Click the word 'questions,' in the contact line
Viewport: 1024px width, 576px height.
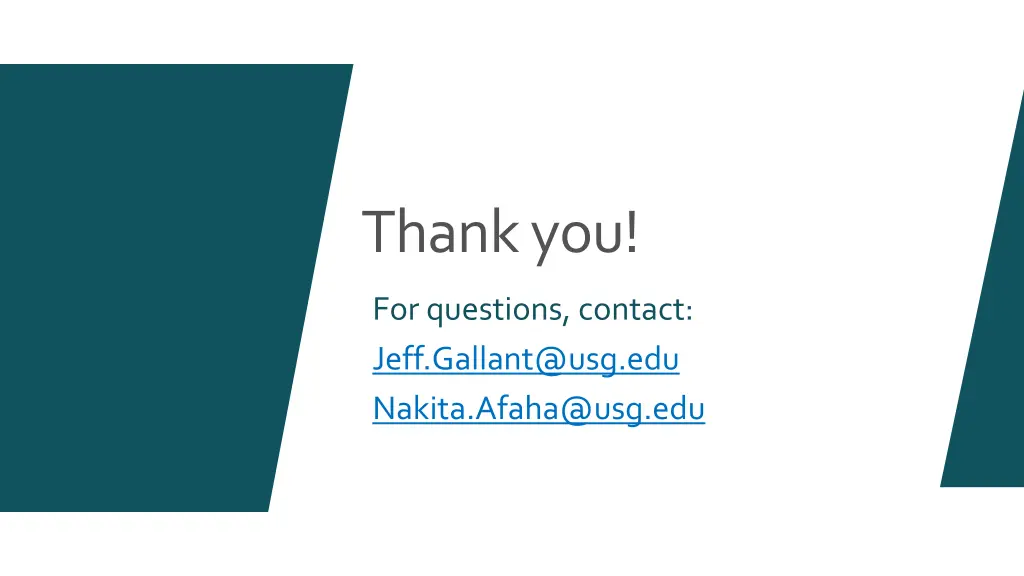498,311
